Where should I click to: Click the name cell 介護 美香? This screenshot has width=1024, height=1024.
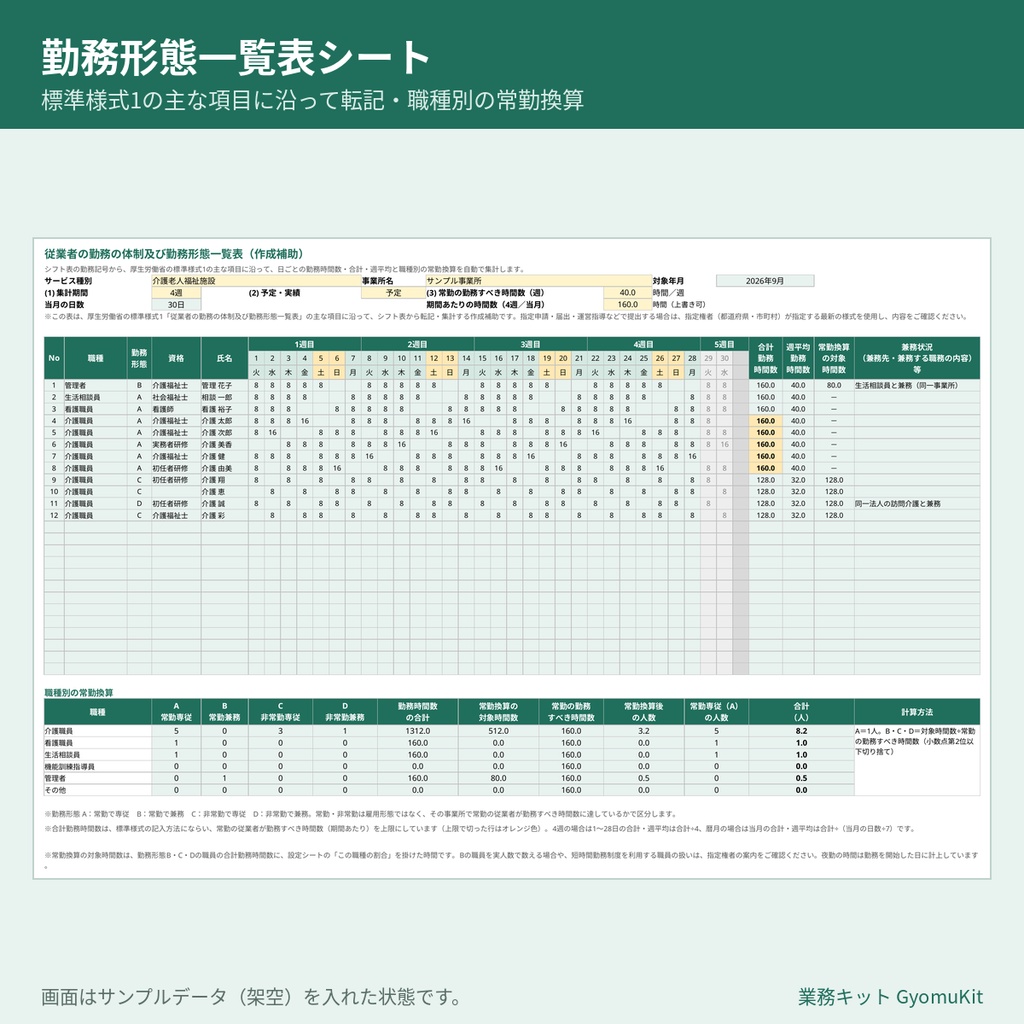tap(224, 444)
